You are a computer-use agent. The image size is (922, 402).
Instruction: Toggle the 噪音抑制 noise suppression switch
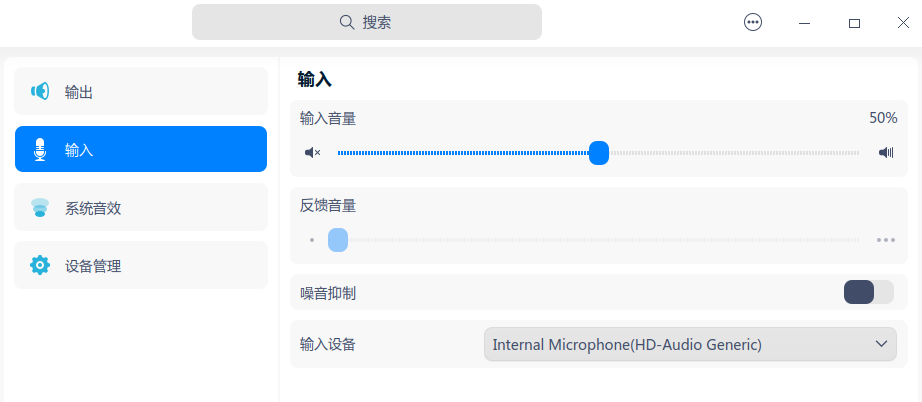868,292
